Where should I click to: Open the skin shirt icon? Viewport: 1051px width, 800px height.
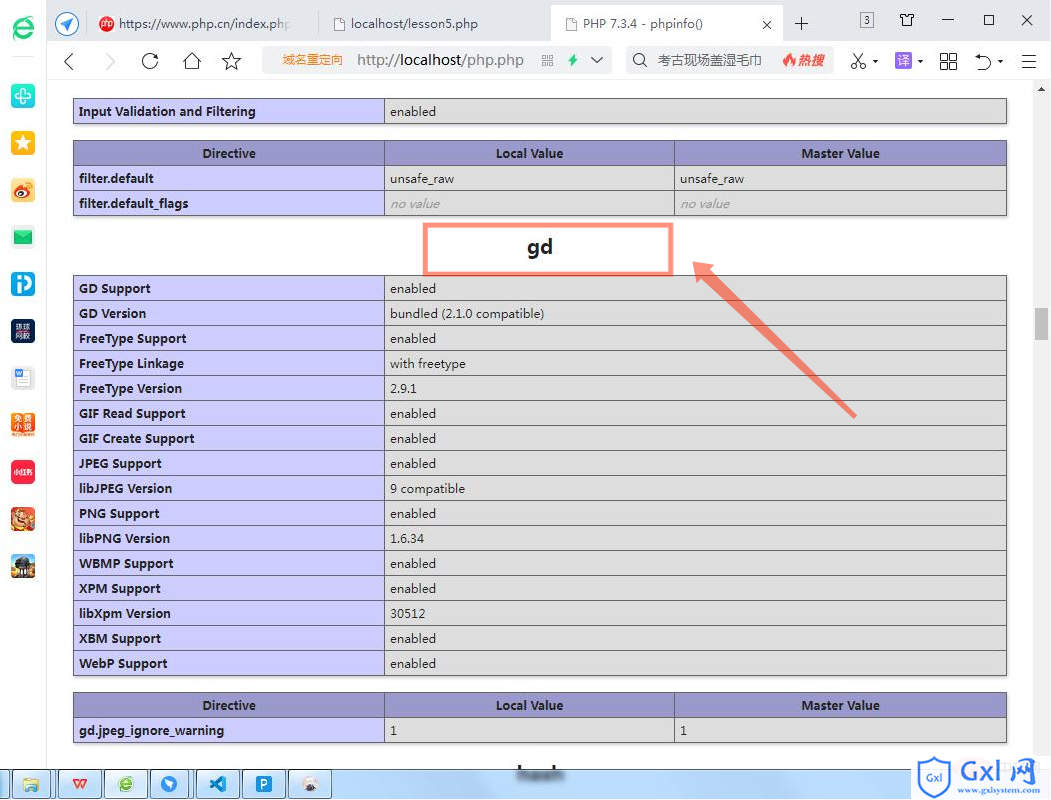click(907, 20)
